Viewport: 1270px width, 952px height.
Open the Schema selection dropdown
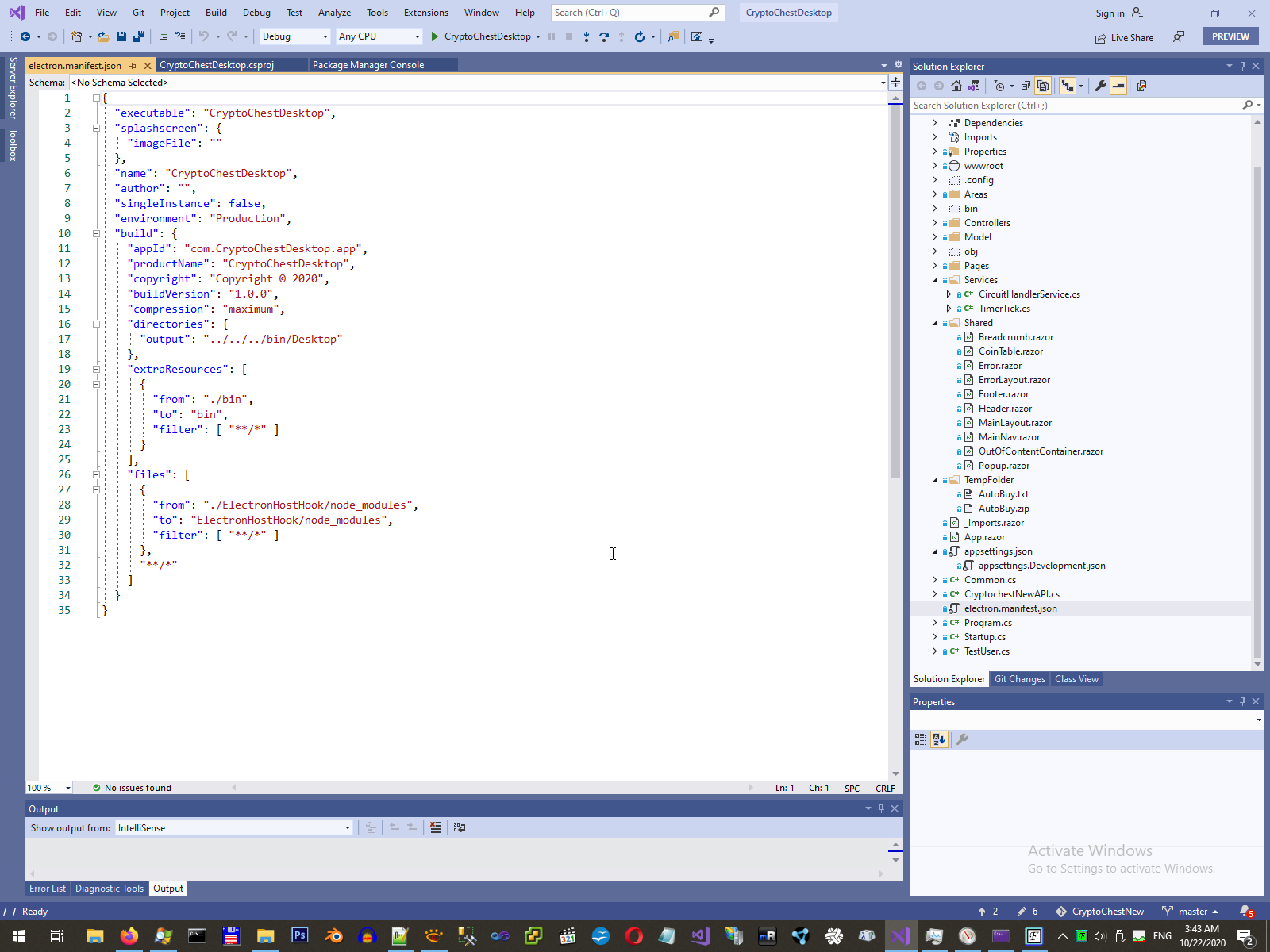pos(479,83)
